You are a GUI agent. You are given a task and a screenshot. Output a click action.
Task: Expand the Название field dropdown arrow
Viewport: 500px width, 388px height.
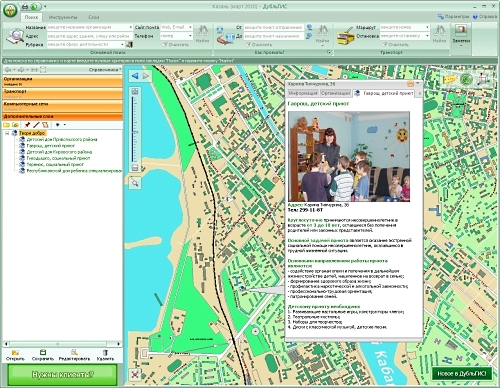coord(131,27)
